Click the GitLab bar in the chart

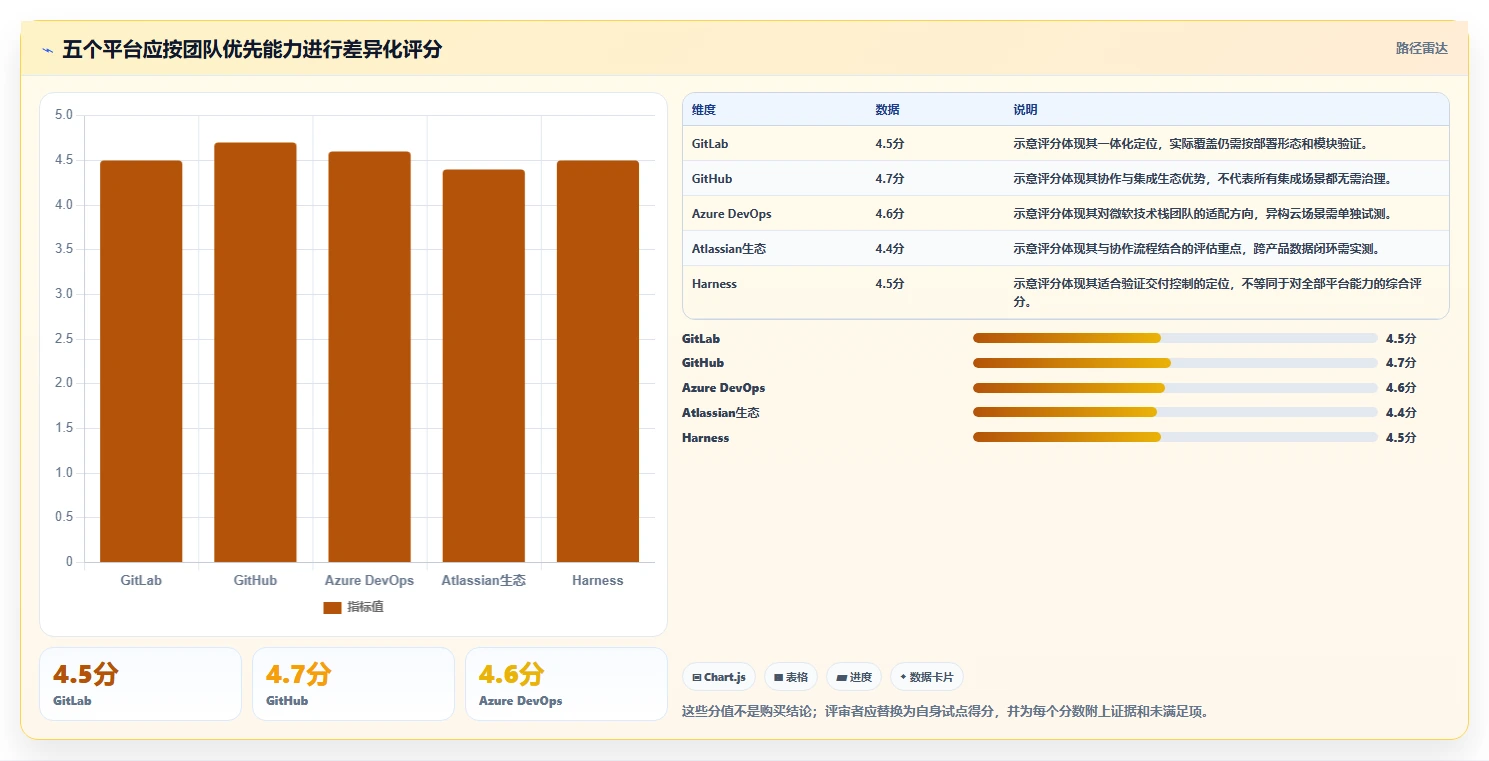pos(141,361)
